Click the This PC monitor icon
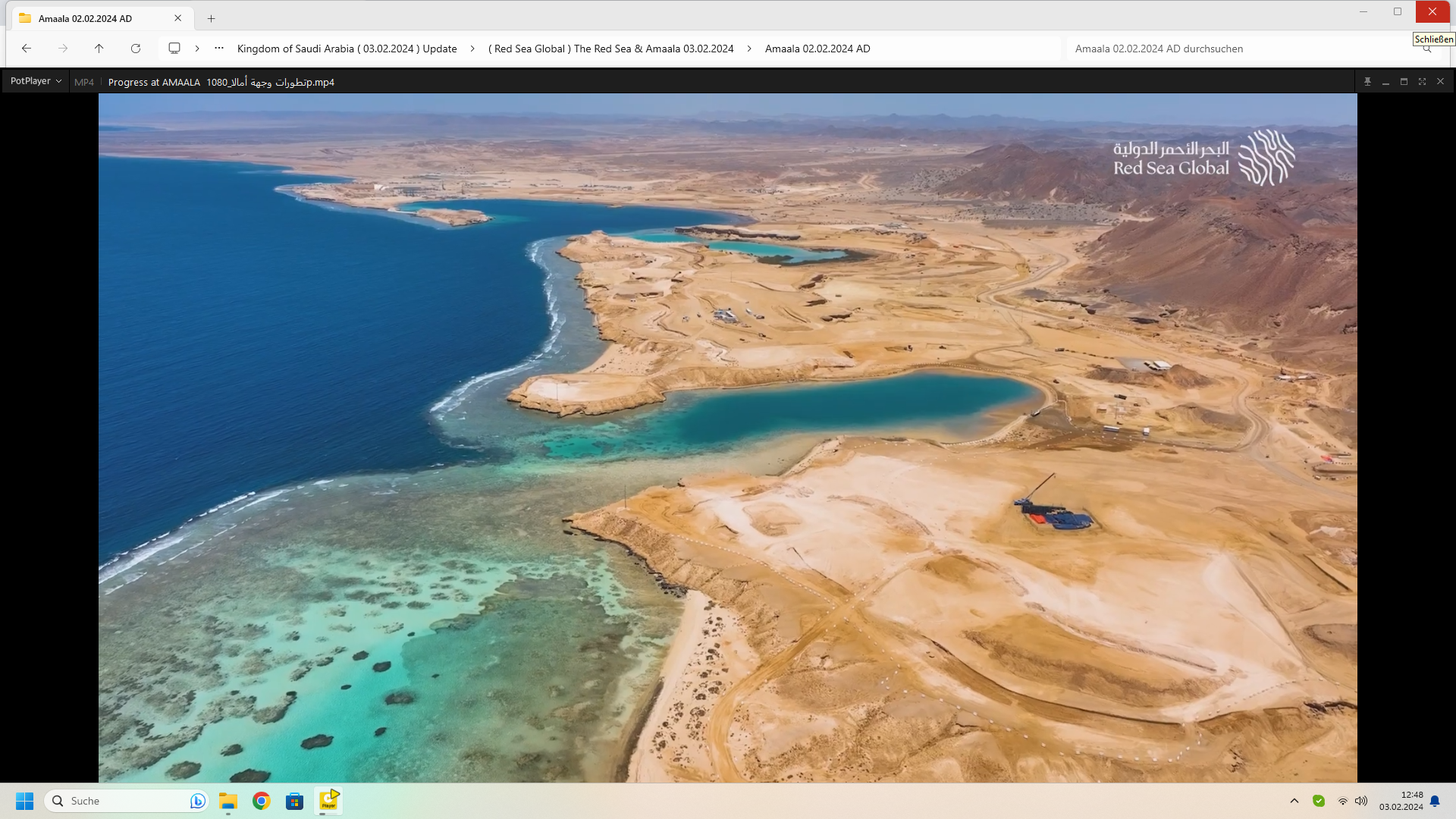Image resolution: width=1456 pixels, height=819 pixels. [x=174, y=49]
